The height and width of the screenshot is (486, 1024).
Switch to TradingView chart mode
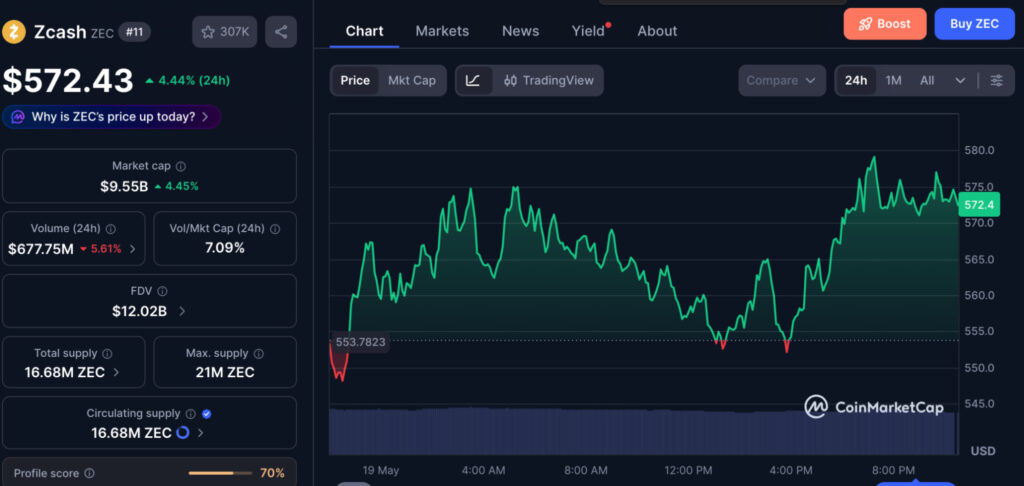tap(549, 80)
